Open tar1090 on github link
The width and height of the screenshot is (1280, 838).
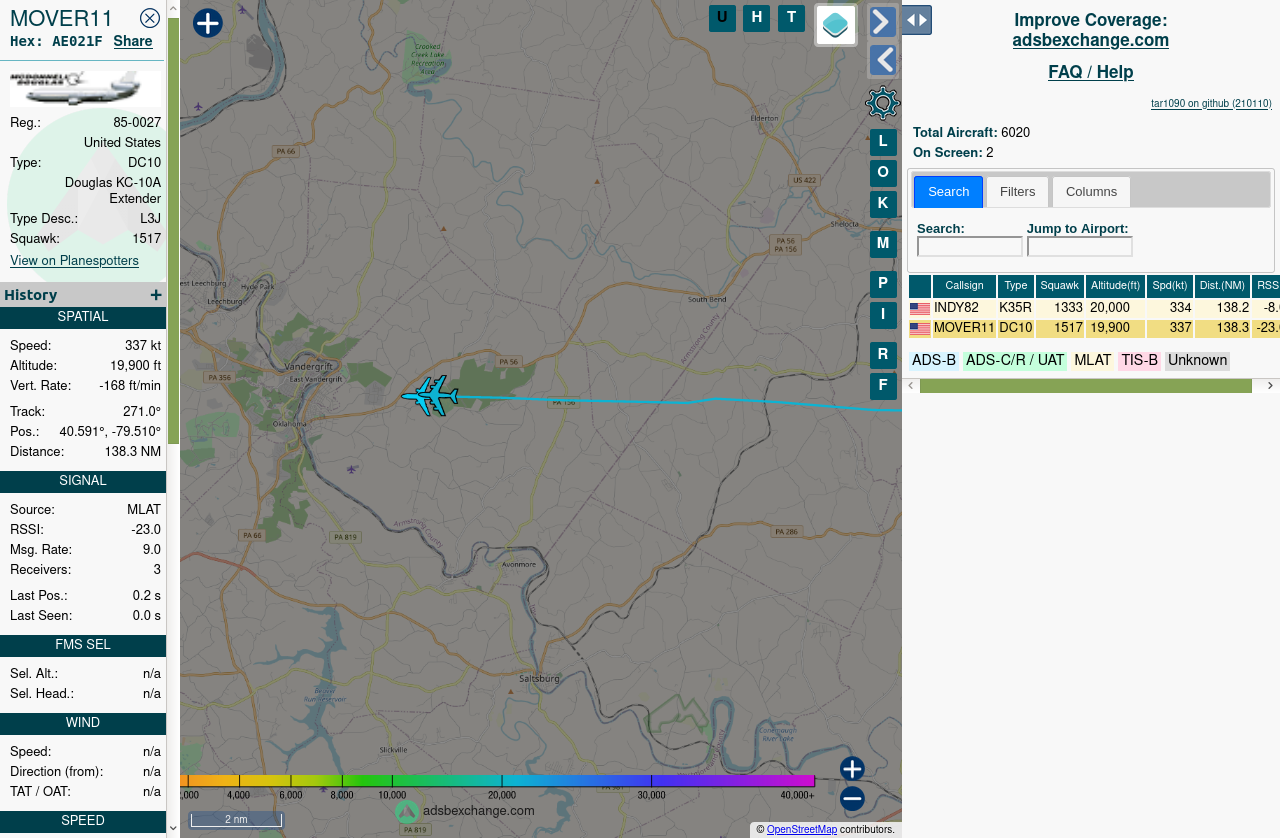pos(1211,104)
